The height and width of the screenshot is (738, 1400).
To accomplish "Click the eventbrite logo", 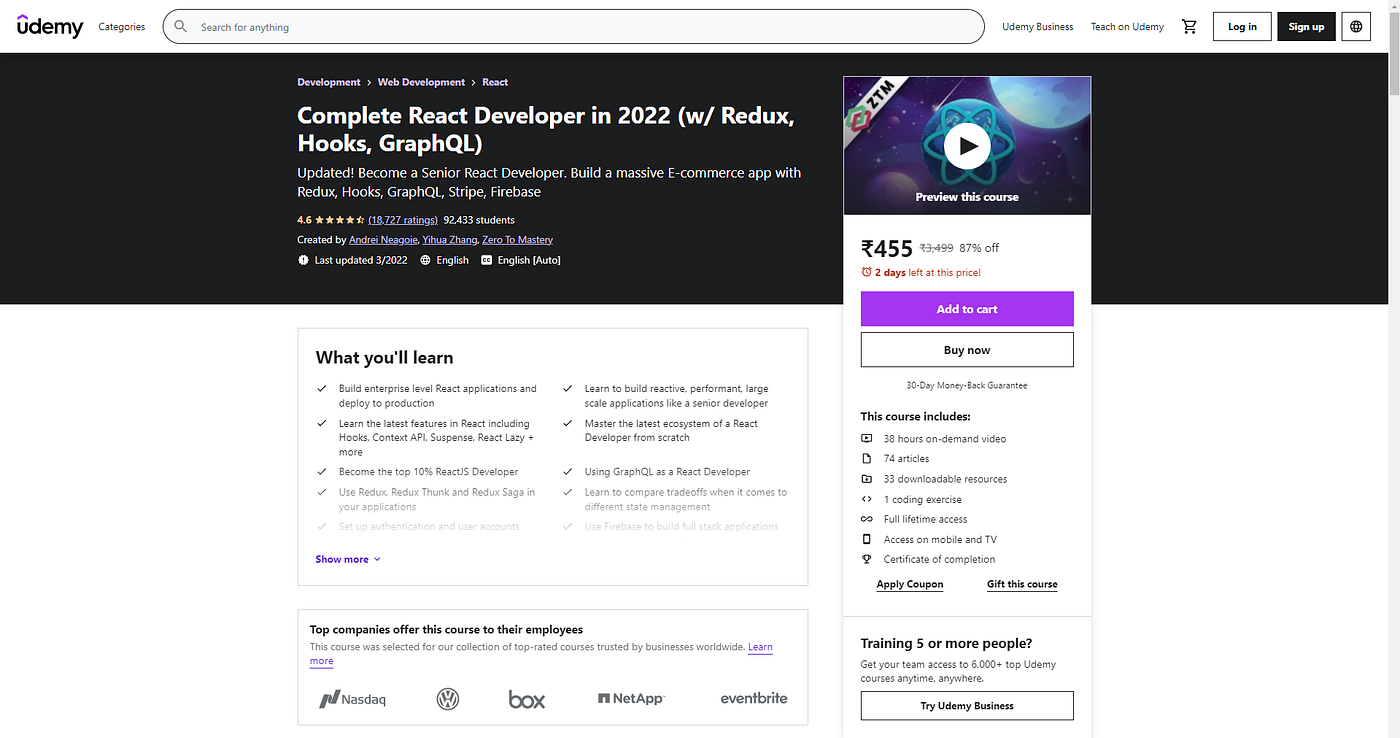I will click(x=754, y=698).
